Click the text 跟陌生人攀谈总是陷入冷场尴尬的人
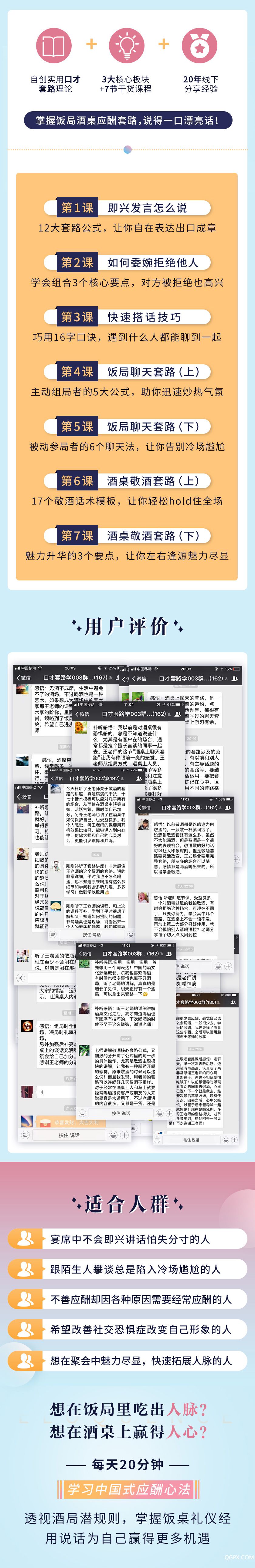Viewport: 255px width, 1568px height. coord(135,1269)
